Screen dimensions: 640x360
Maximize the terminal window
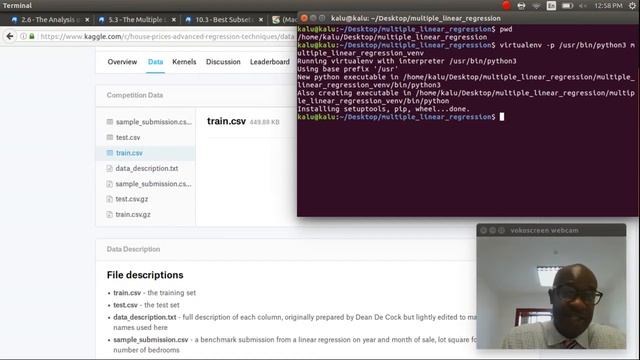pyautogui.click(x=322, y=18)
